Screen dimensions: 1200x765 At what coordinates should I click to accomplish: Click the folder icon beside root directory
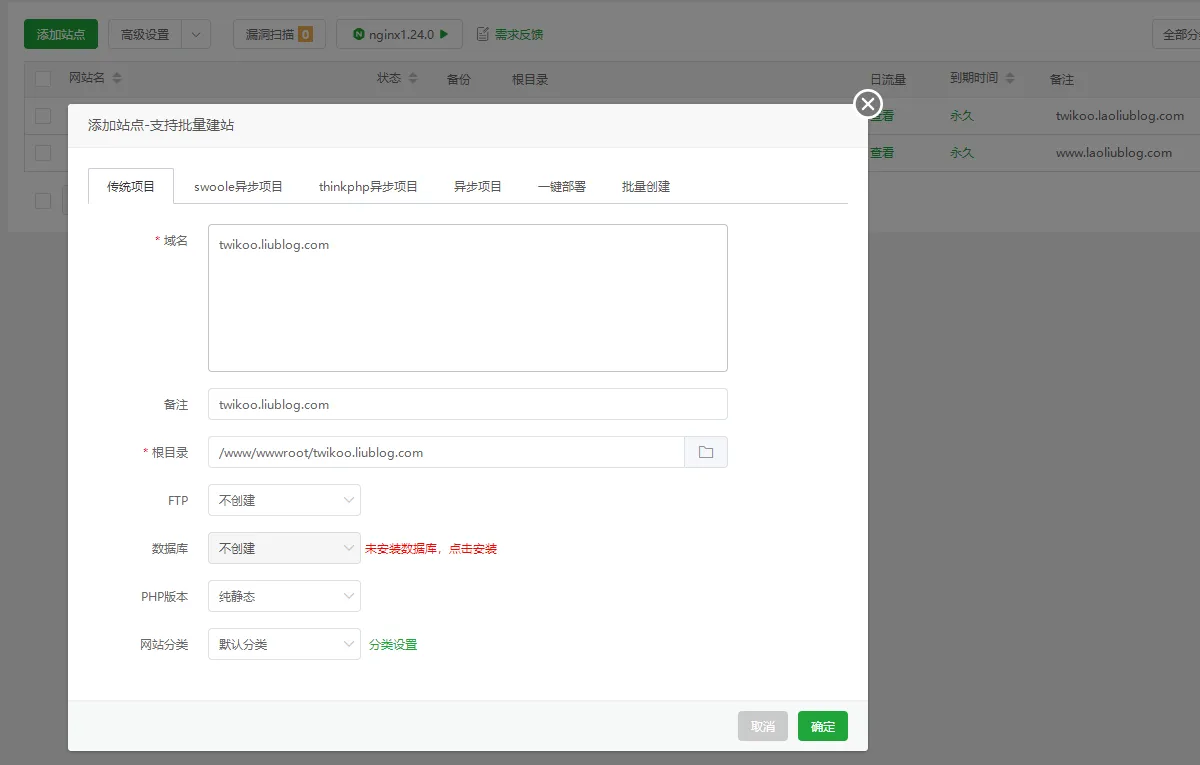(706, 452)
